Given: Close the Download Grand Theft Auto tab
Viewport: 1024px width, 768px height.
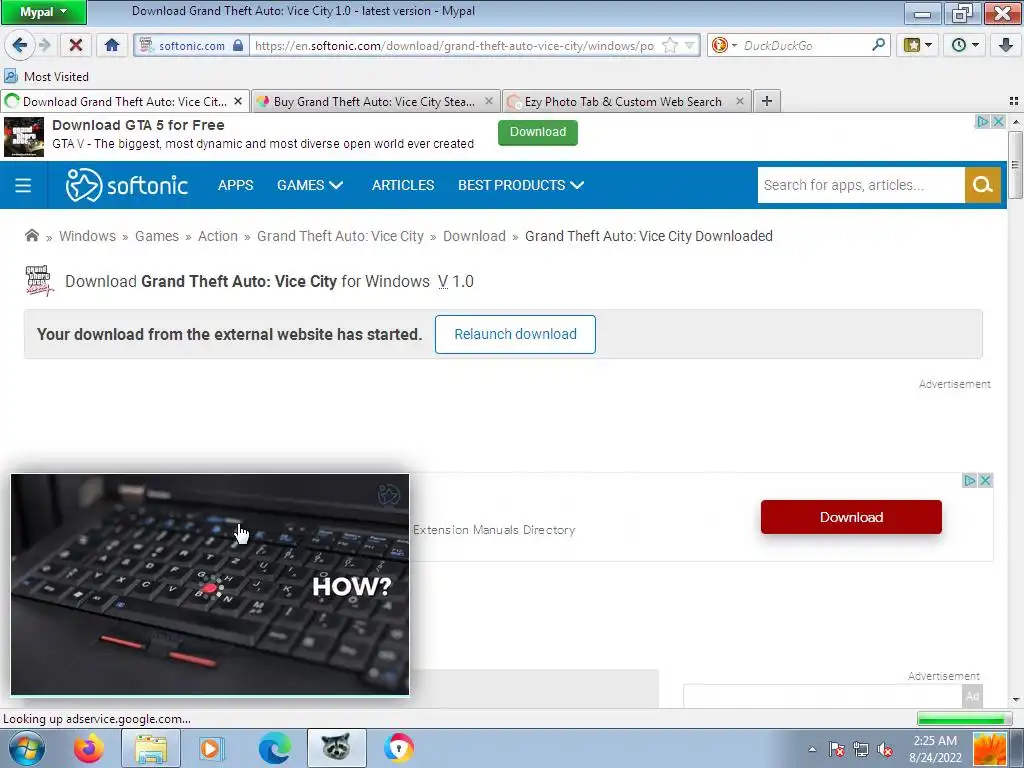Looking at the screenshot, I should [x=238, y=101].
